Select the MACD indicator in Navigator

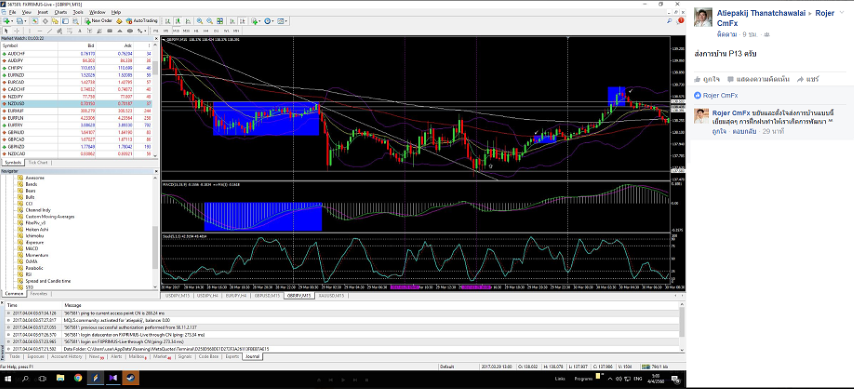(31, 248)
